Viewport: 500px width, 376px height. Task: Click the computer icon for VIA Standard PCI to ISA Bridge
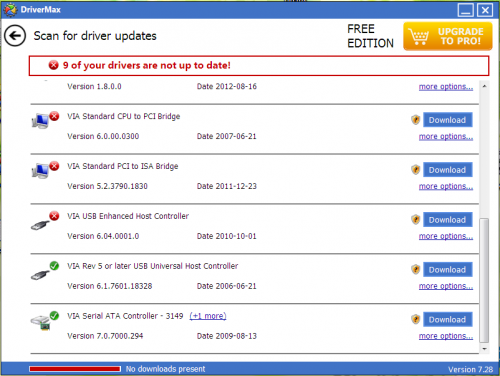(40, 171)
